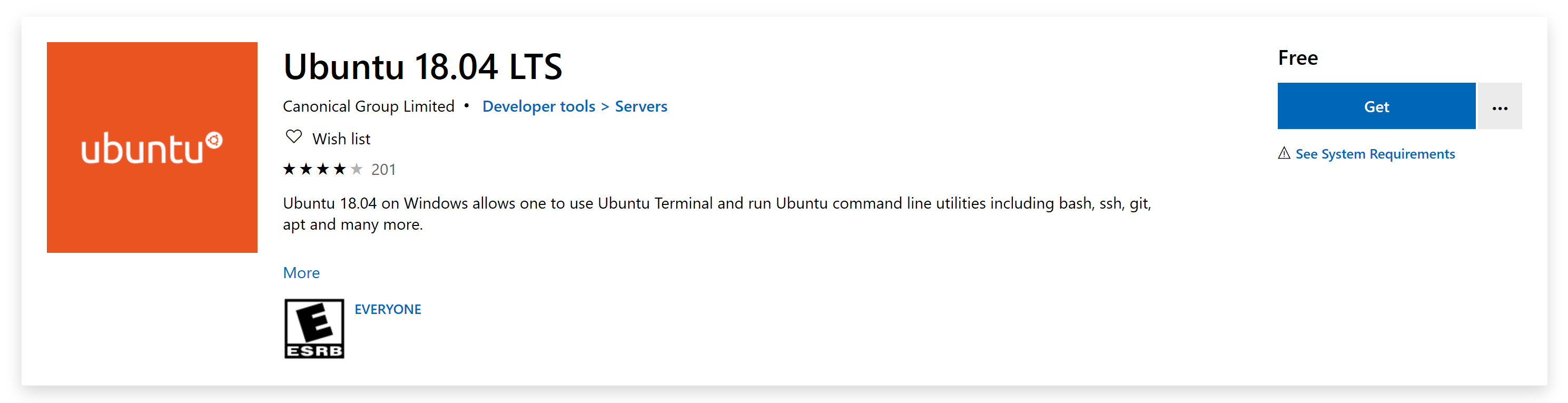1568x403 pixels.
Task: Click the ESRB Everyone rating icon
Action: tap(314, 329)
